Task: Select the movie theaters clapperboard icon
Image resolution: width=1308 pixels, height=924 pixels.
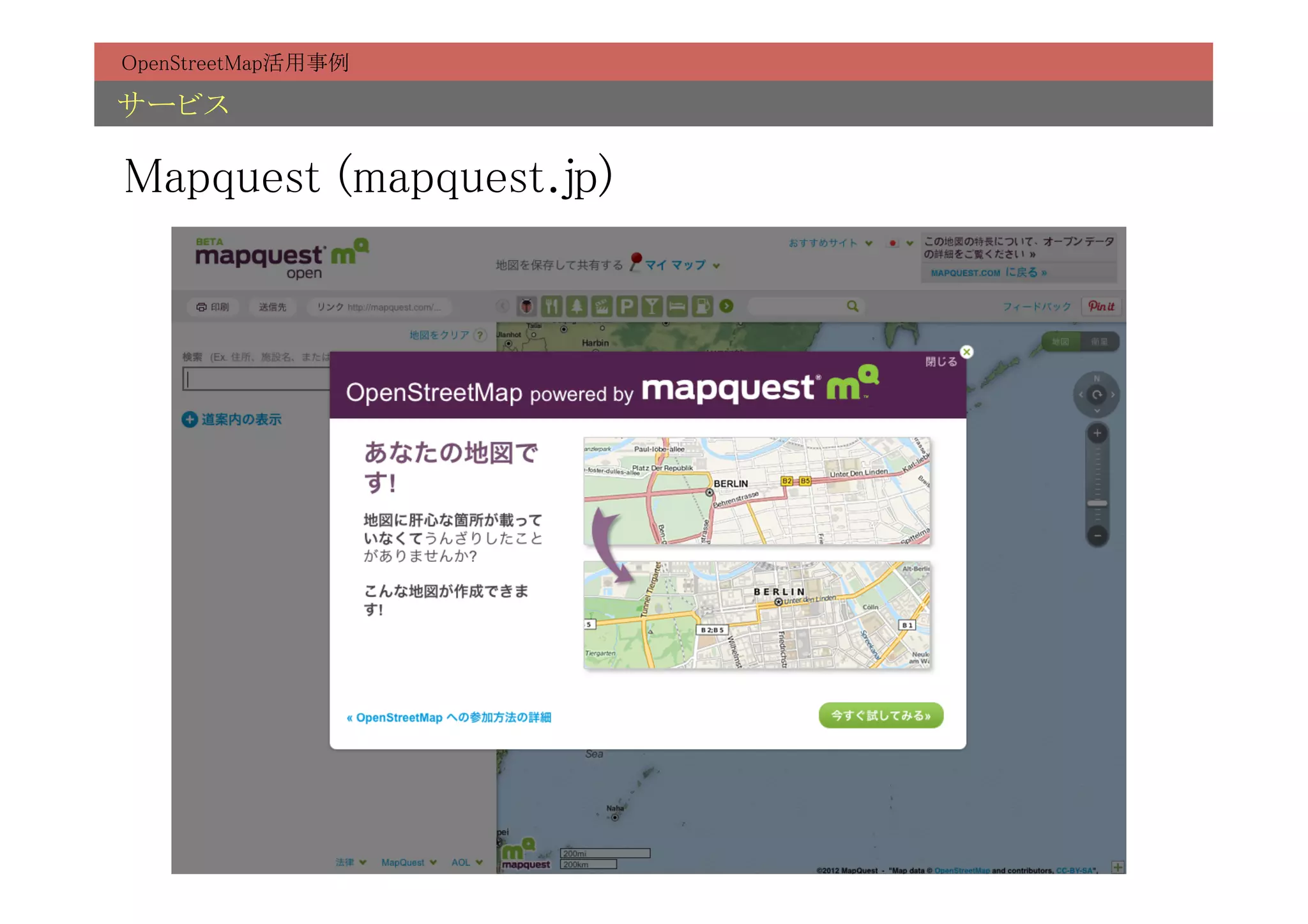Action: coord(602,307)
